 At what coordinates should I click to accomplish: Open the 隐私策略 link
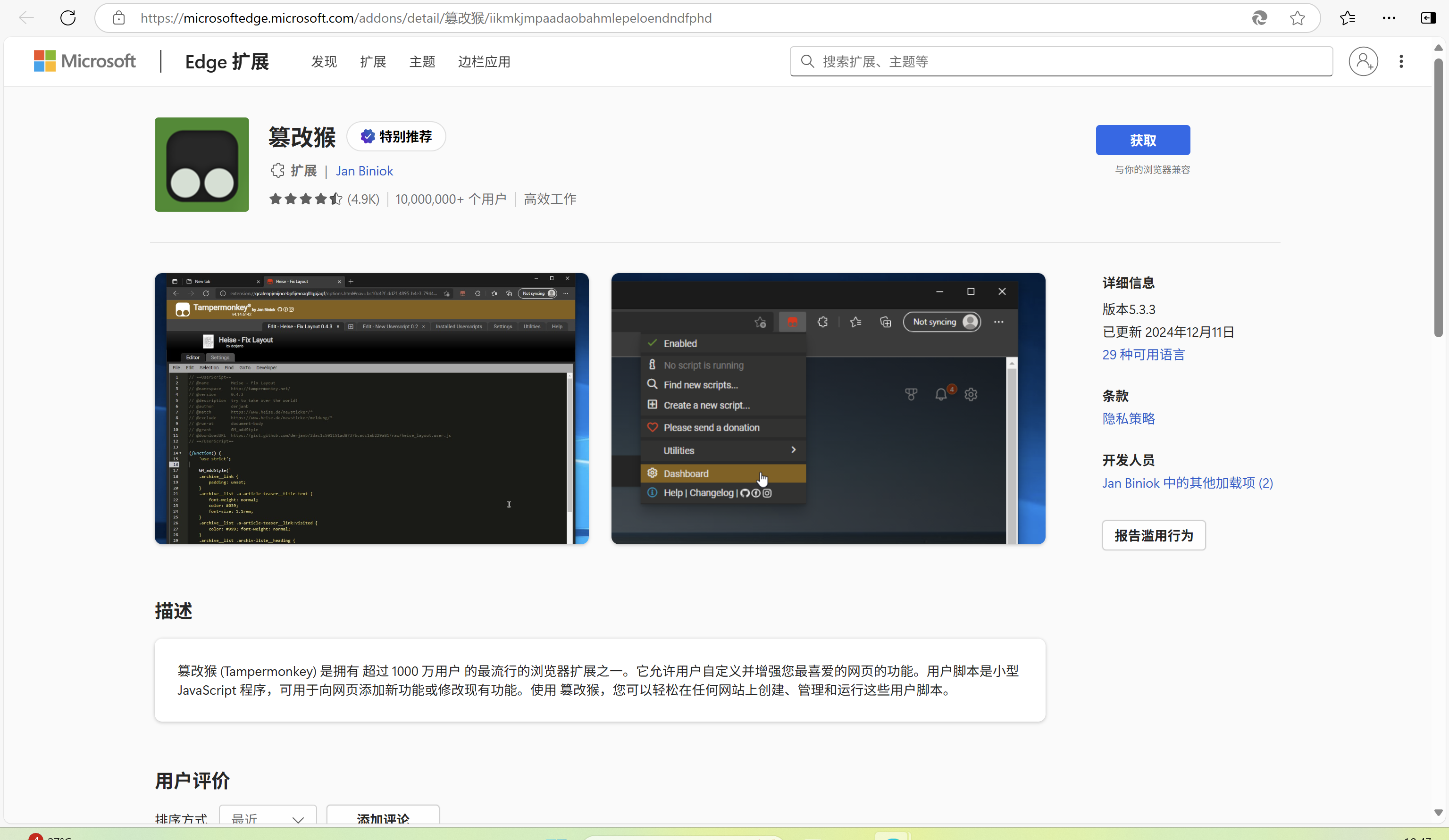point(1129,418)
